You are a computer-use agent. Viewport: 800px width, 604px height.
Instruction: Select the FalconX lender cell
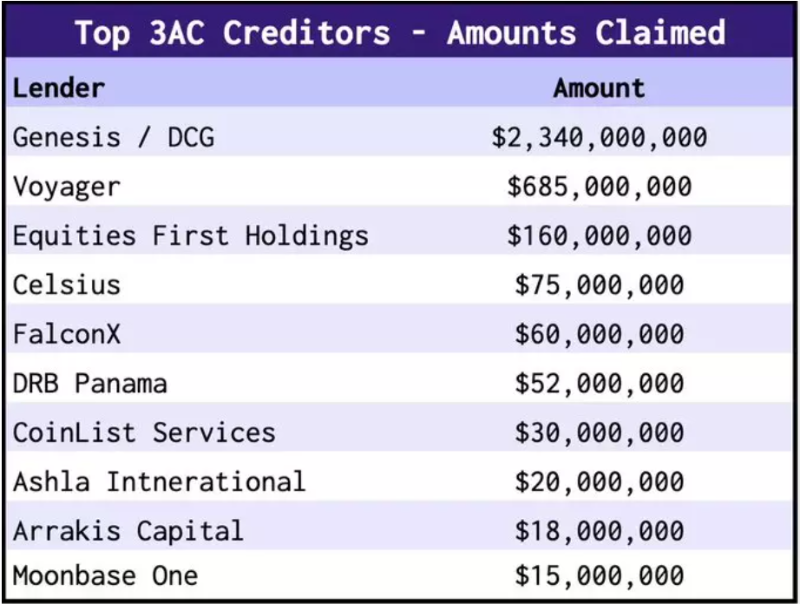pyautogui.click(x=66, y=334)
